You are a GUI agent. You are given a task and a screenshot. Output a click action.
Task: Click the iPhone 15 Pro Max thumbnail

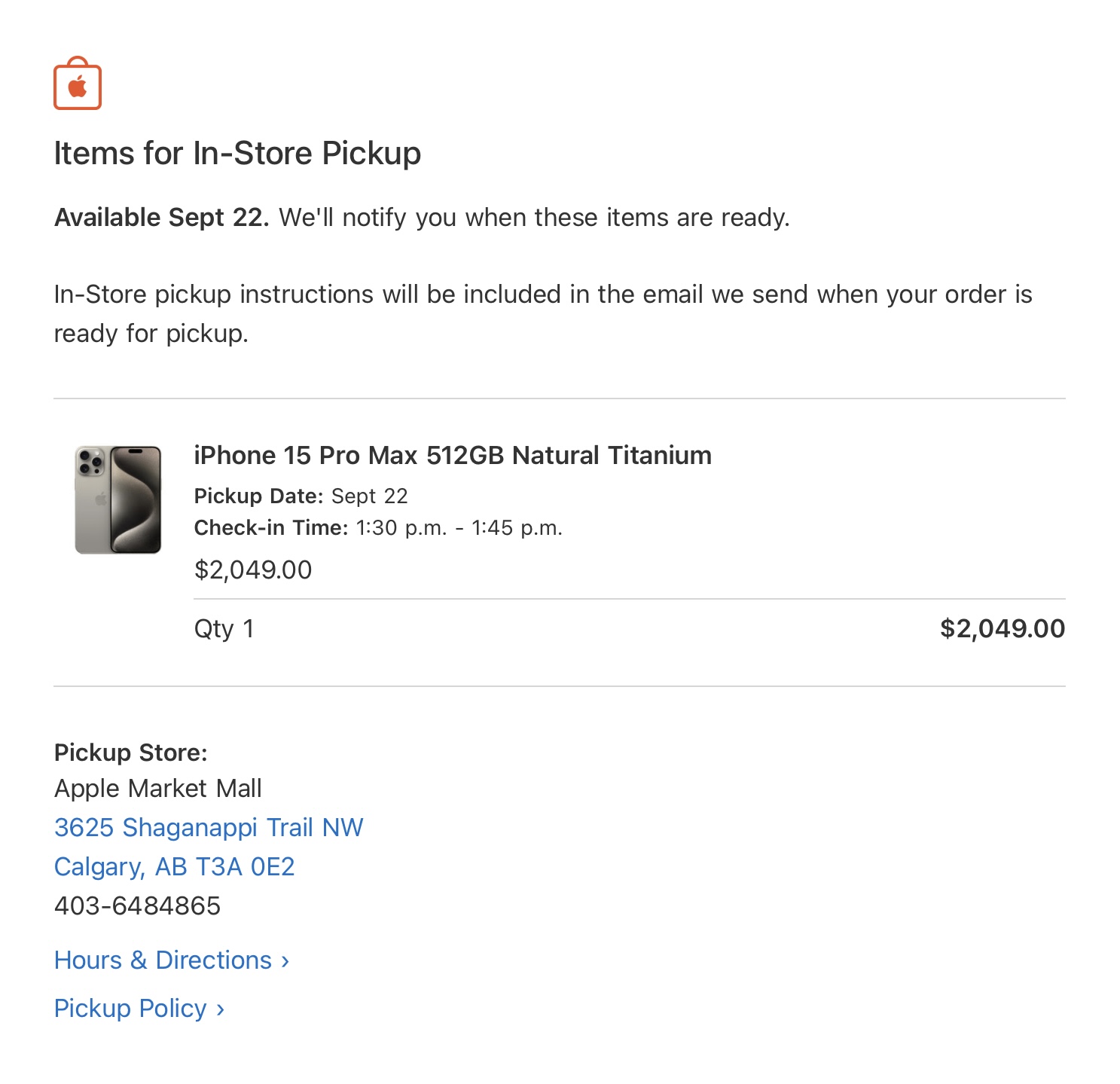[118, 499]
